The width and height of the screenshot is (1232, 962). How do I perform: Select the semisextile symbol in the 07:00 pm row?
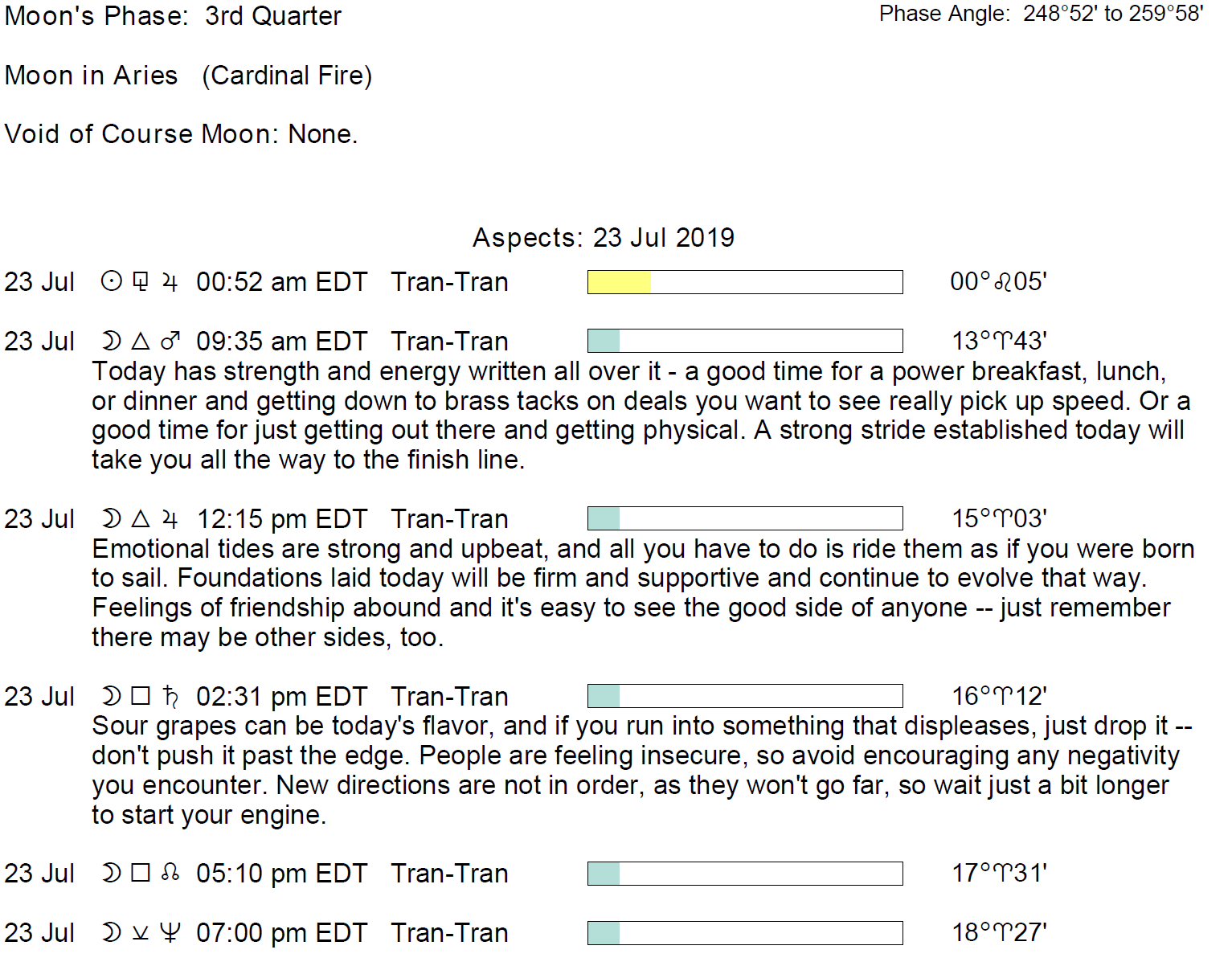click(x=141, y=933)
